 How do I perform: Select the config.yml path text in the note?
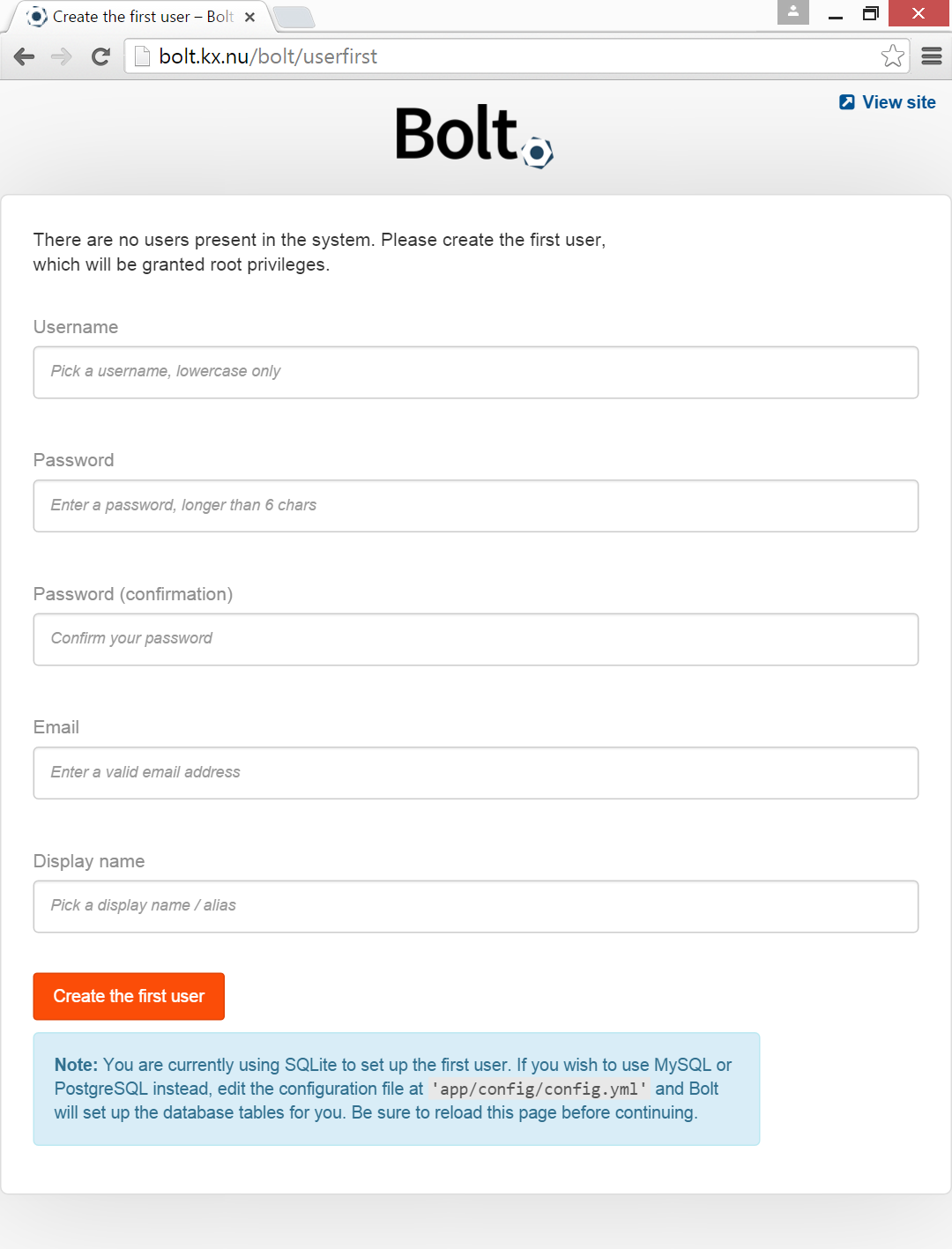pos(539,1089)
